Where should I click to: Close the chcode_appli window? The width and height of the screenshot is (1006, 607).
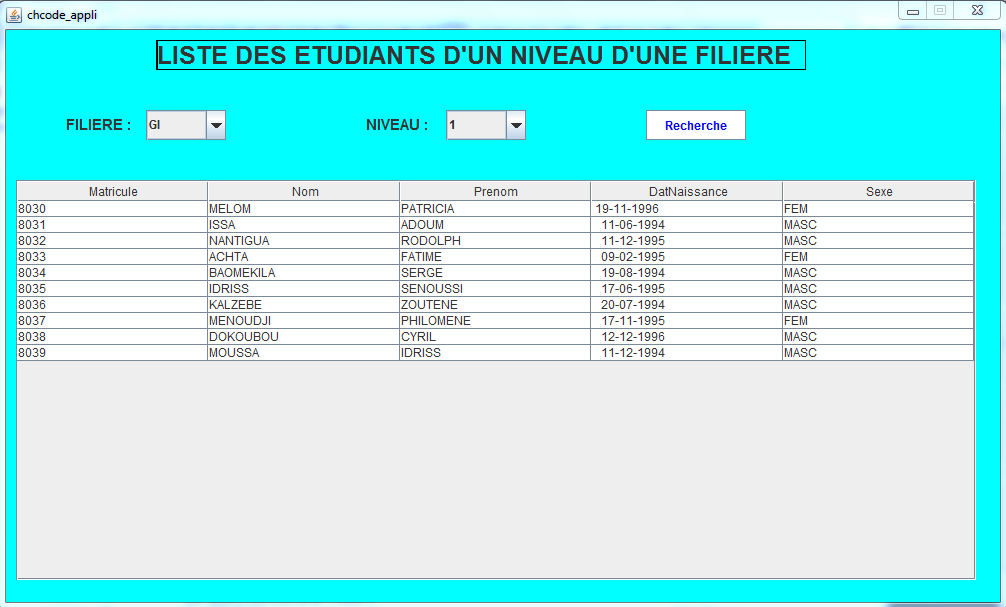[977, 11]
